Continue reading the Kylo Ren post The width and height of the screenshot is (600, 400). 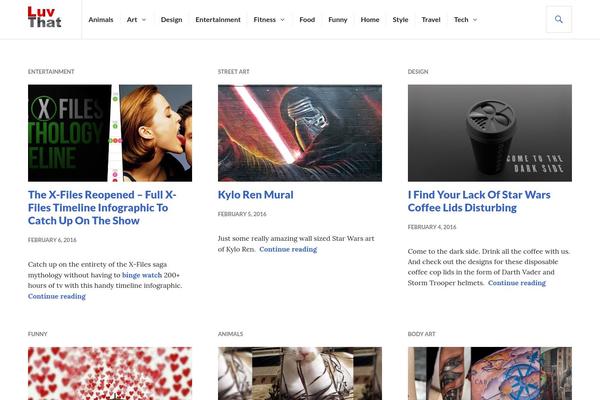pyautogui.click(x=288, y=249)
